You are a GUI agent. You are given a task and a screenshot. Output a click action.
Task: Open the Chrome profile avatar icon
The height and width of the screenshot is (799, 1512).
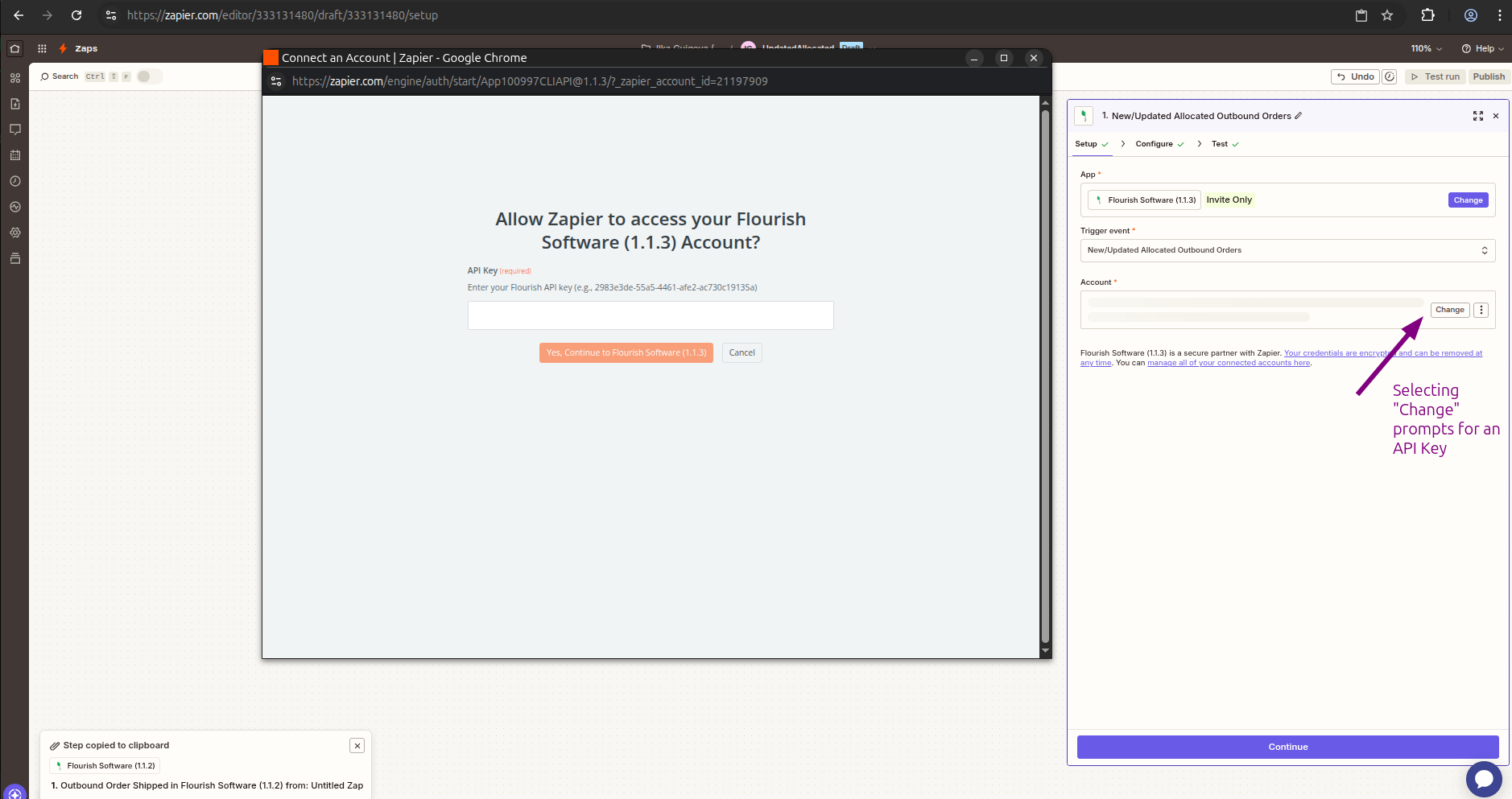tap(1471, 15)
